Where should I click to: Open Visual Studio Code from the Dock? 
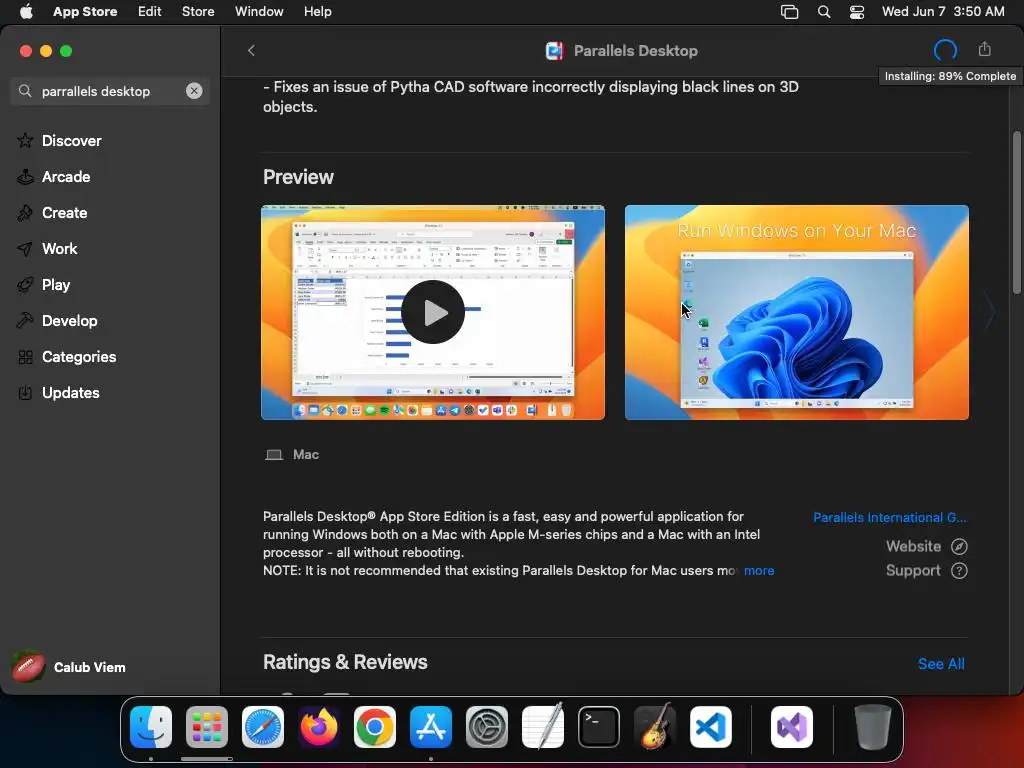(711, 727)
